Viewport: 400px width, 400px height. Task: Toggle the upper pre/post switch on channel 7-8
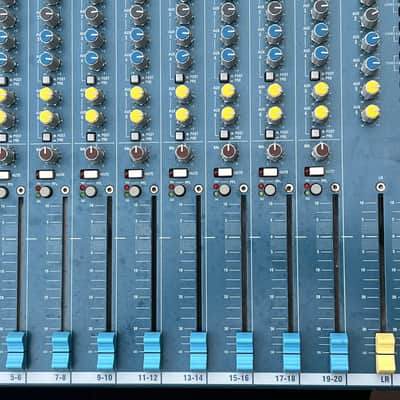click(47, 80)
